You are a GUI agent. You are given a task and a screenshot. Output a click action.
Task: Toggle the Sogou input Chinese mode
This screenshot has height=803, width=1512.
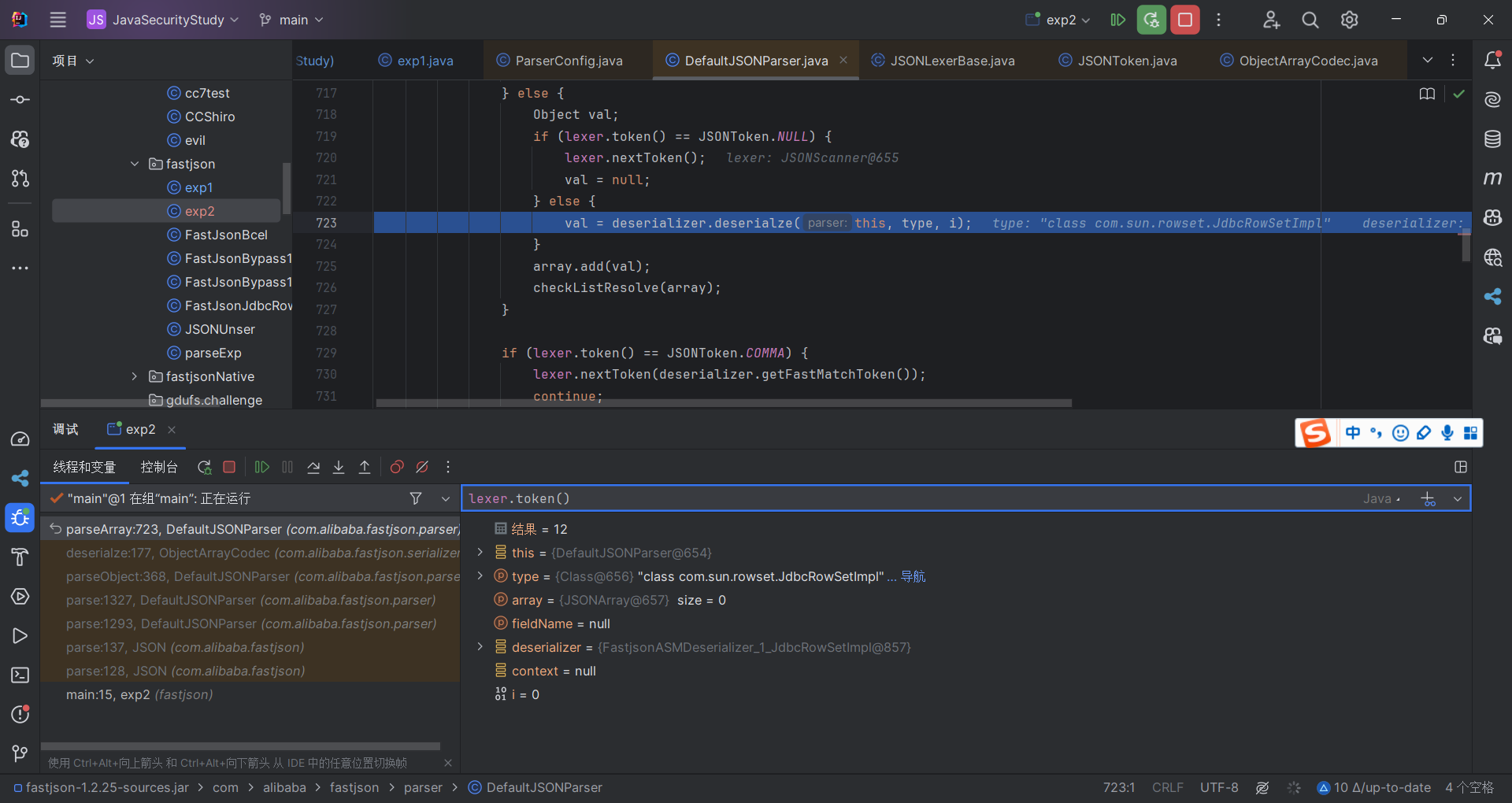[x=1353, y=432]
